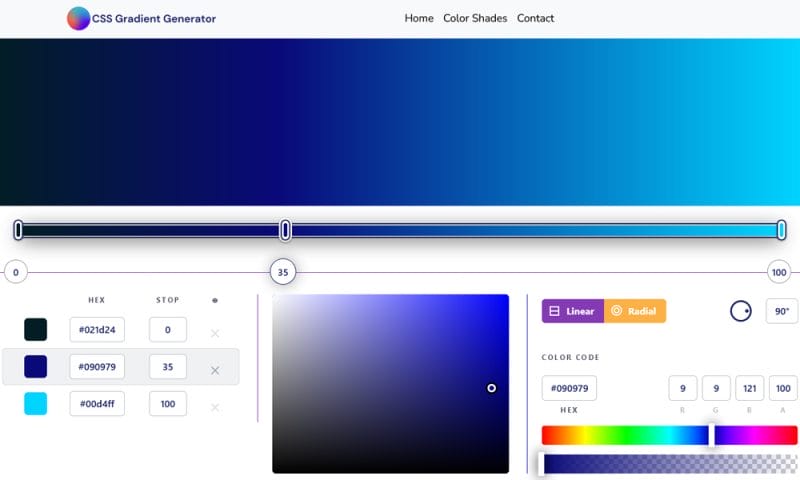
Task: Click the left gradient bar handle
Action: tap(18, 230)
